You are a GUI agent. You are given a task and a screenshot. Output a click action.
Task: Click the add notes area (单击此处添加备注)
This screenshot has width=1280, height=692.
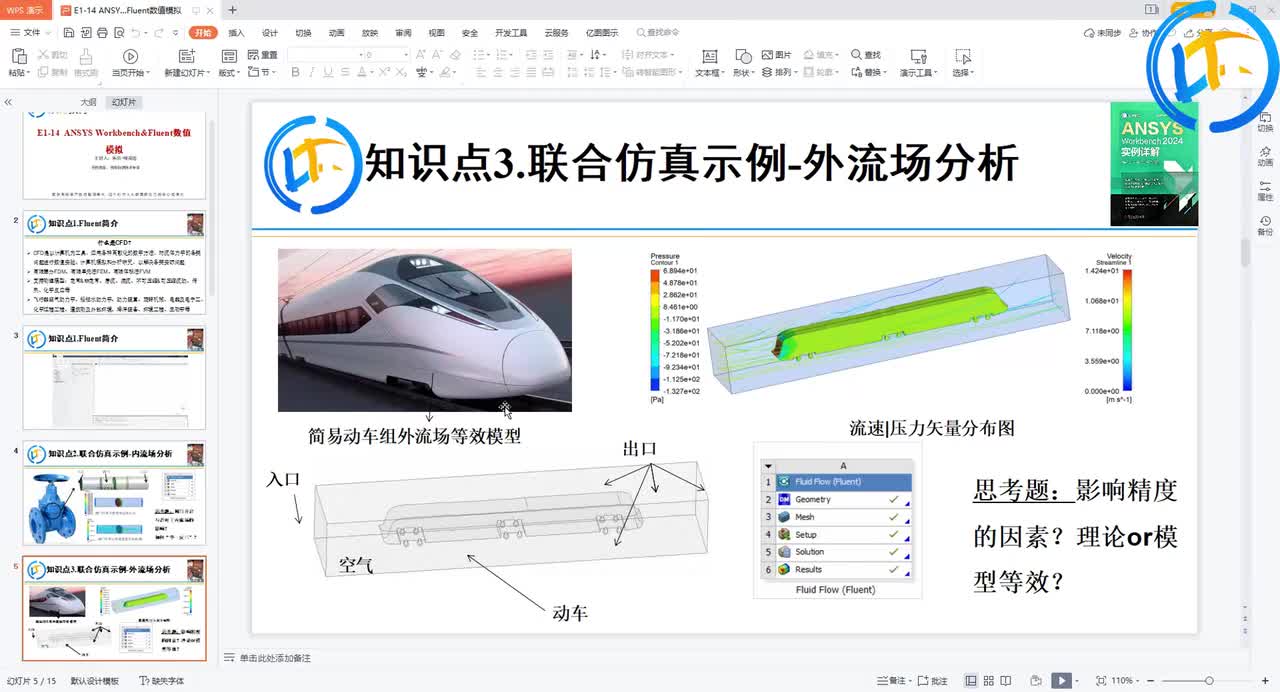(x=268, y=658)
